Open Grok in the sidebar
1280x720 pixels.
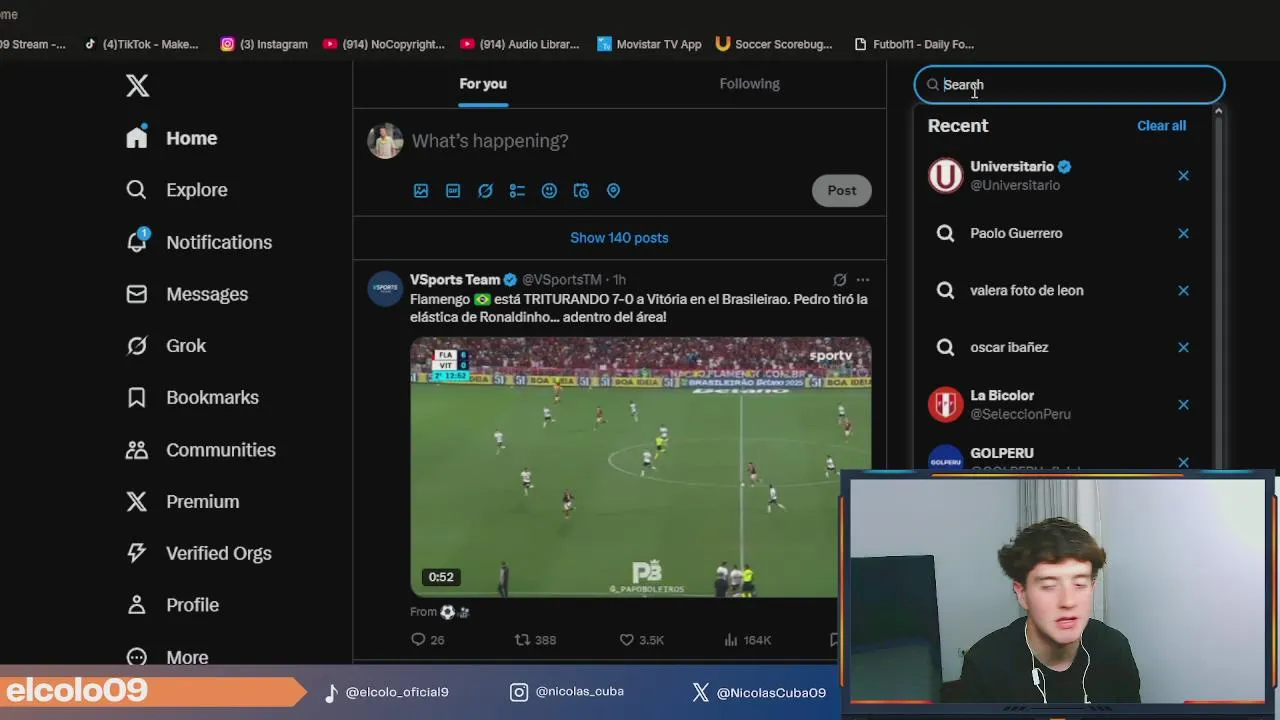166,346
